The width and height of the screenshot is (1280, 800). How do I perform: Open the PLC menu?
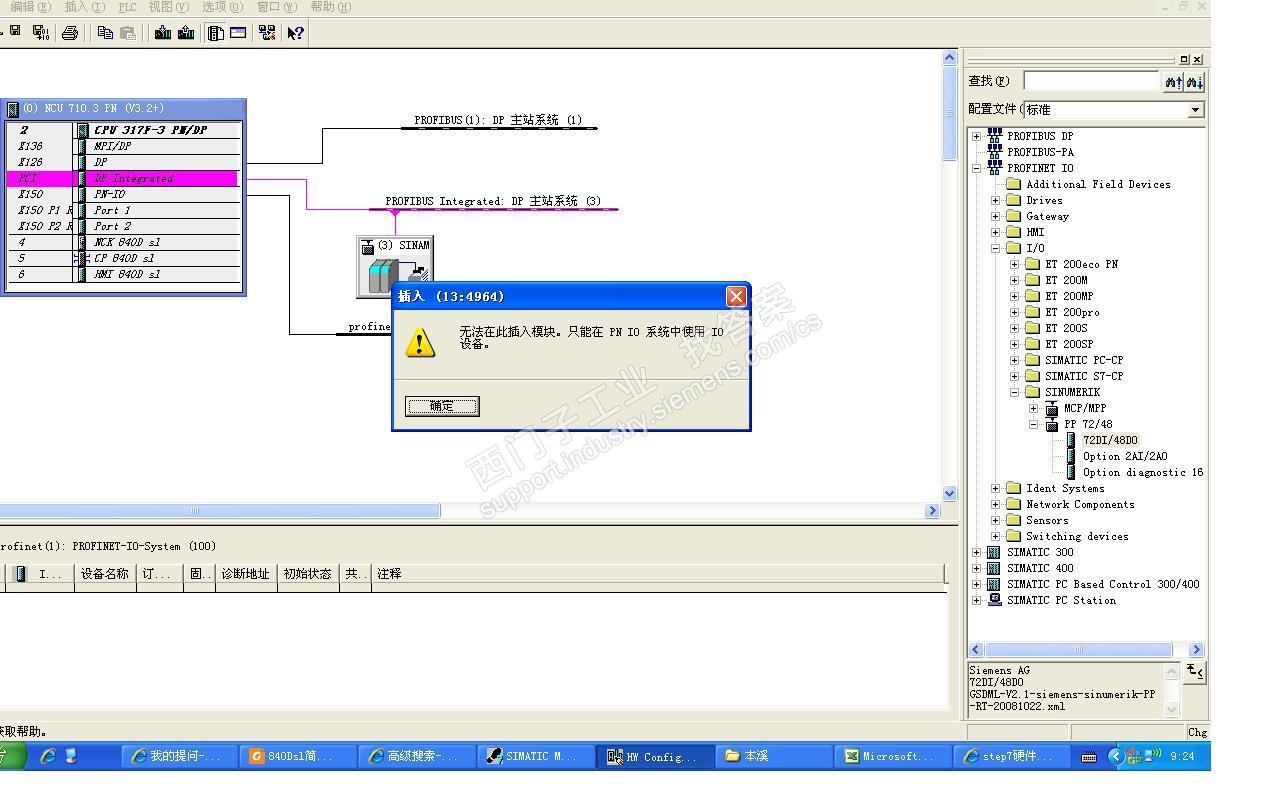(x=127, y=7)
